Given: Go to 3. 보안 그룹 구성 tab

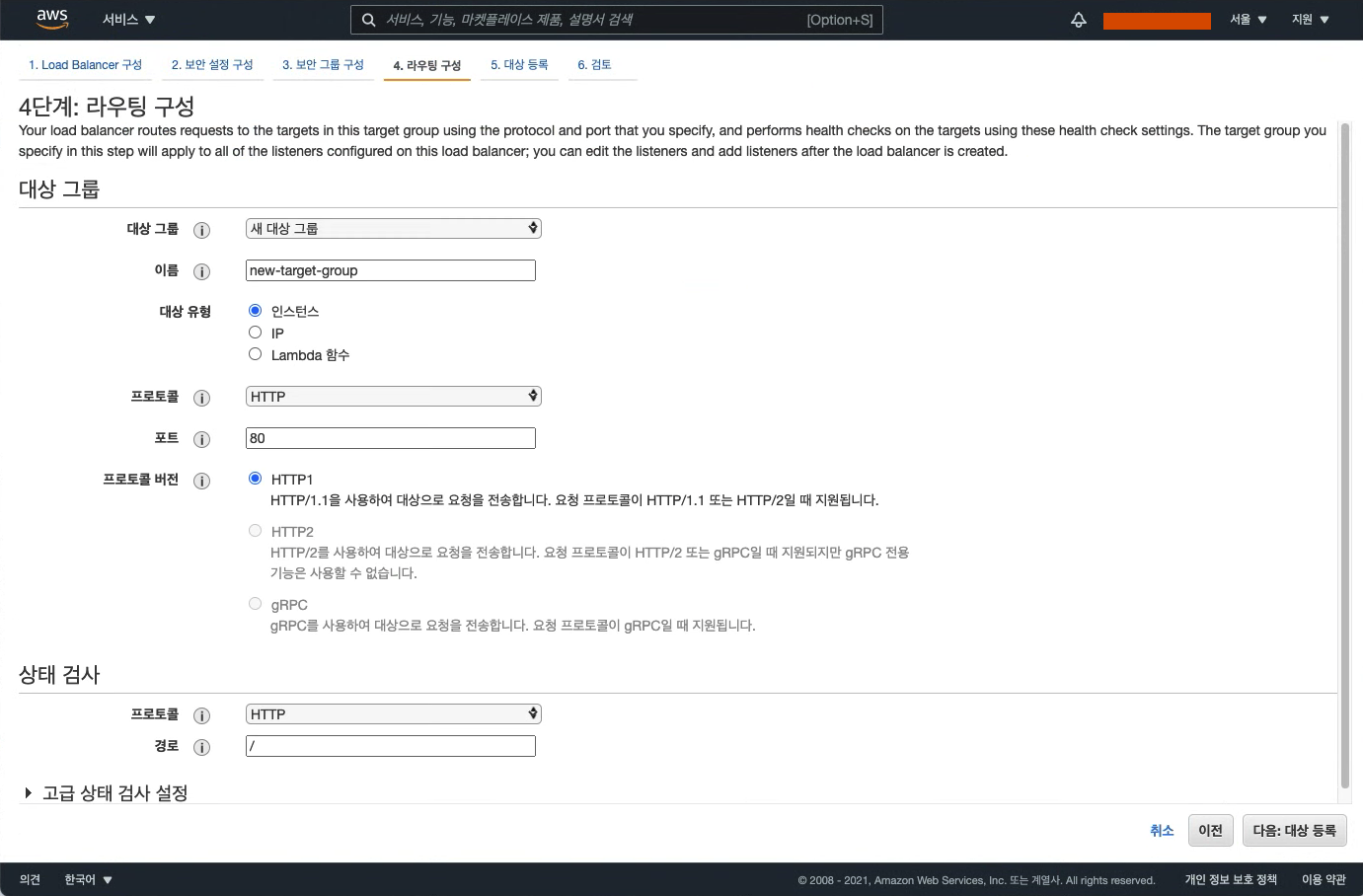Looking at the screenshot, I should click(x=323, y=65).
